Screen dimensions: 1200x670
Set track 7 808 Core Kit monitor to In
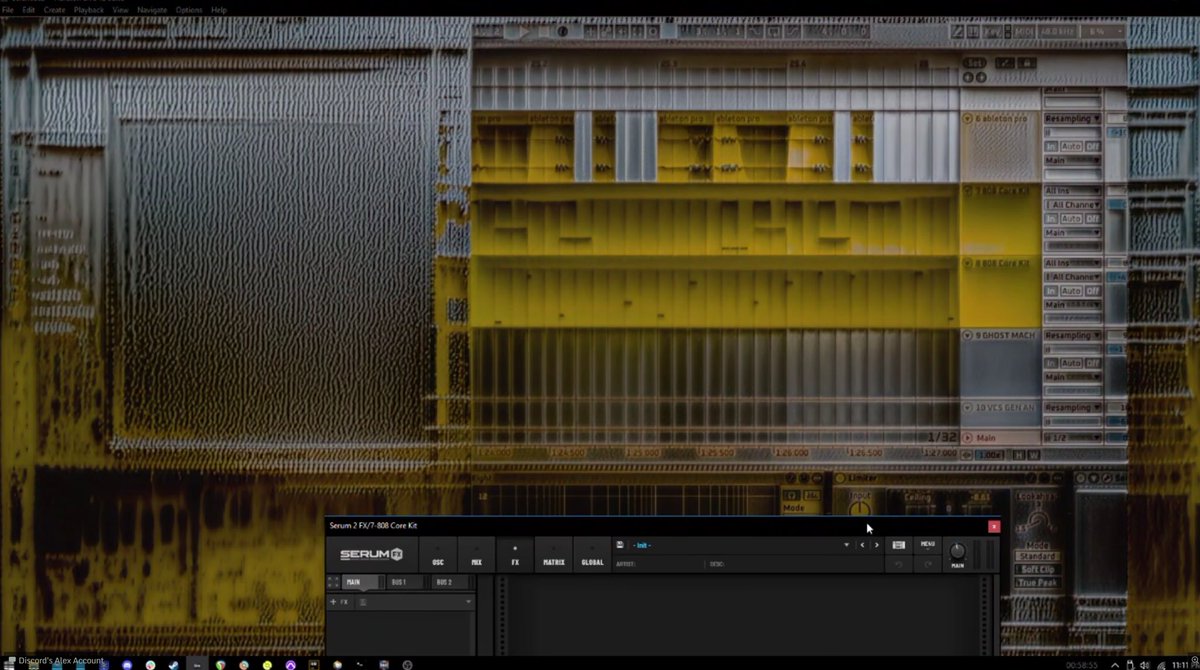tap(1050, 218)
